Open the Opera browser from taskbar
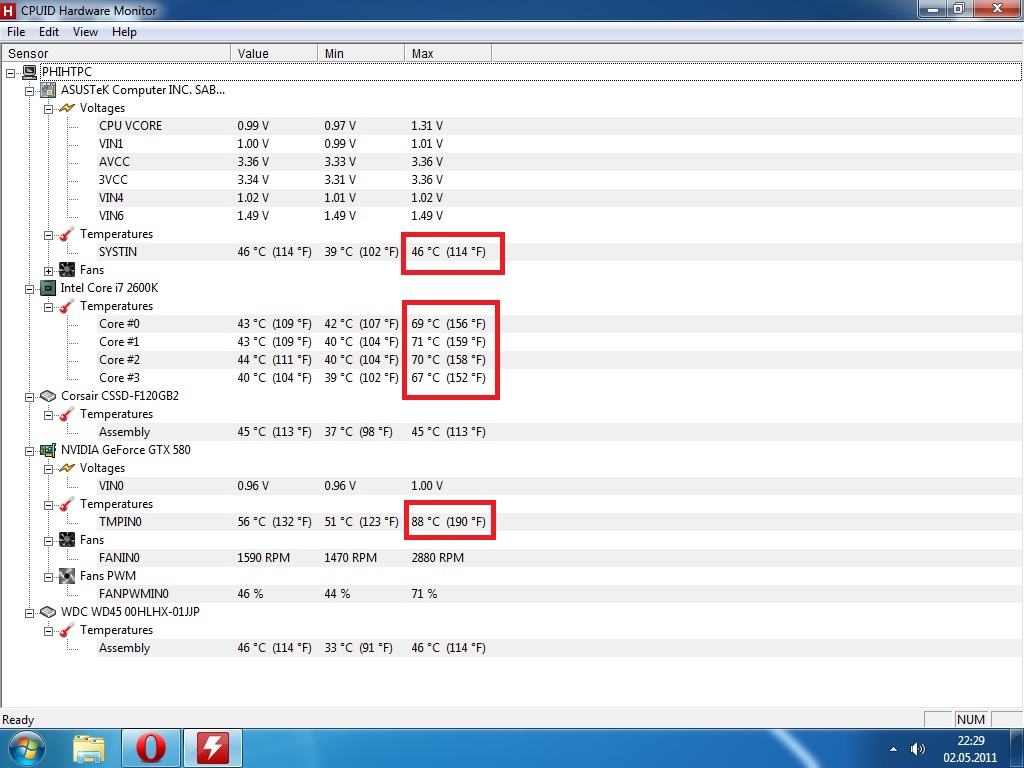 click(x=150, y=748)
